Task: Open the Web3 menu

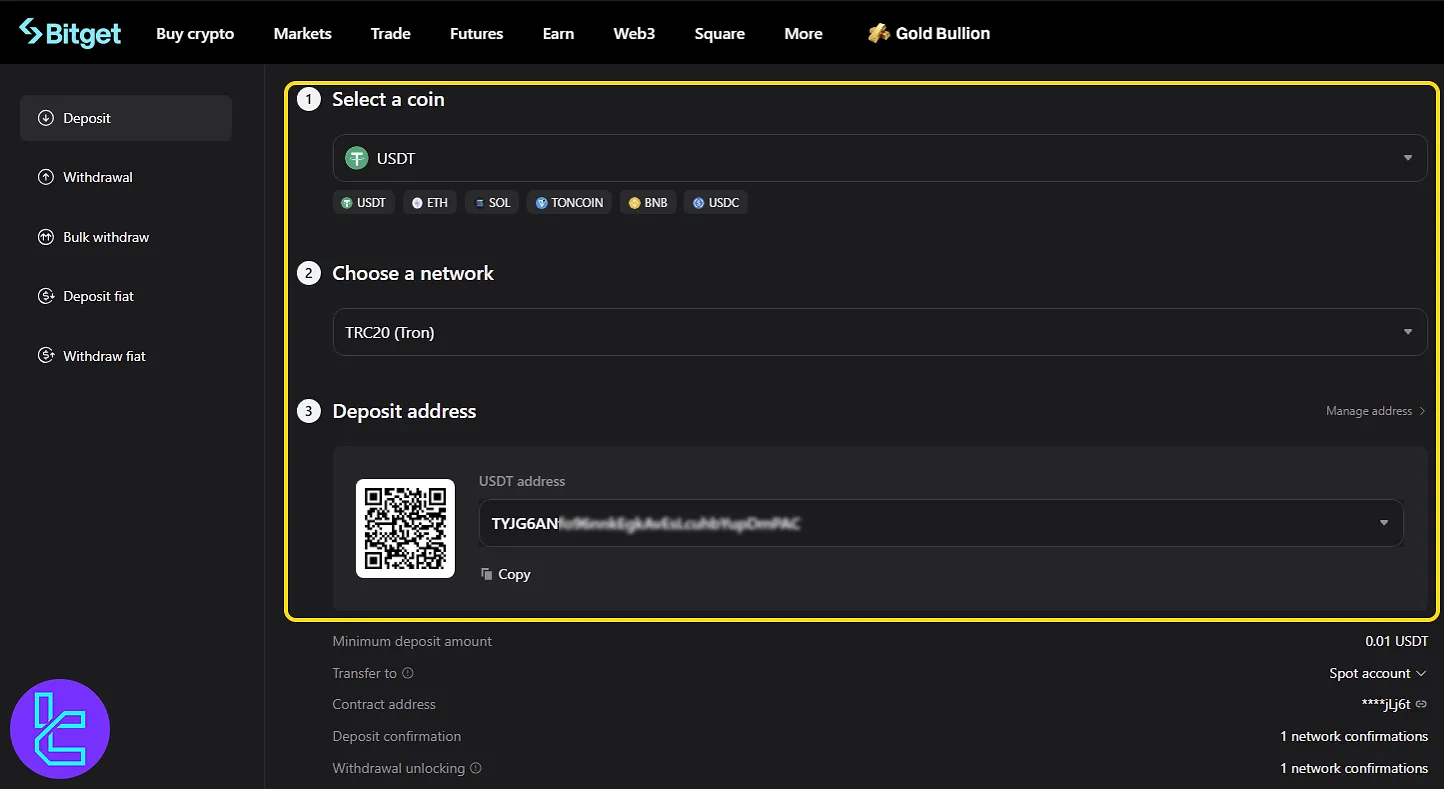Action: click(634, 33)
